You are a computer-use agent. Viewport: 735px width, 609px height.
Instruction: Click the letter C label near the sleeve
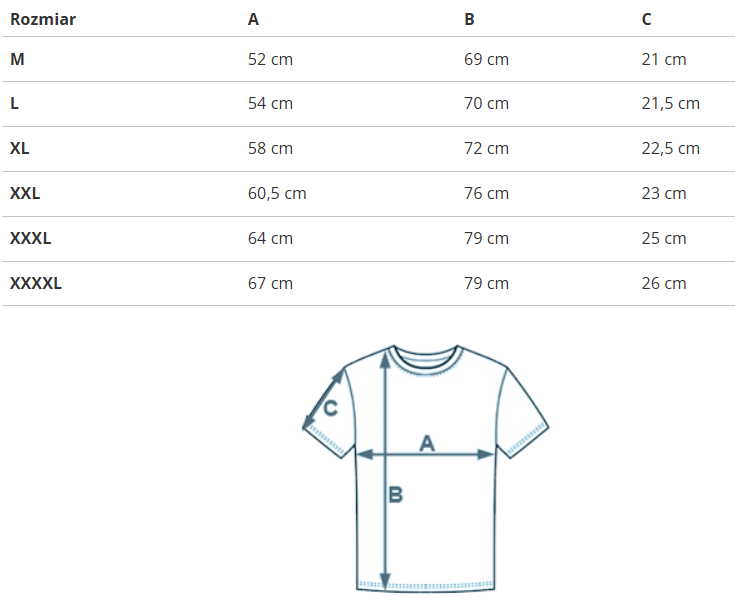click(331, 408)
